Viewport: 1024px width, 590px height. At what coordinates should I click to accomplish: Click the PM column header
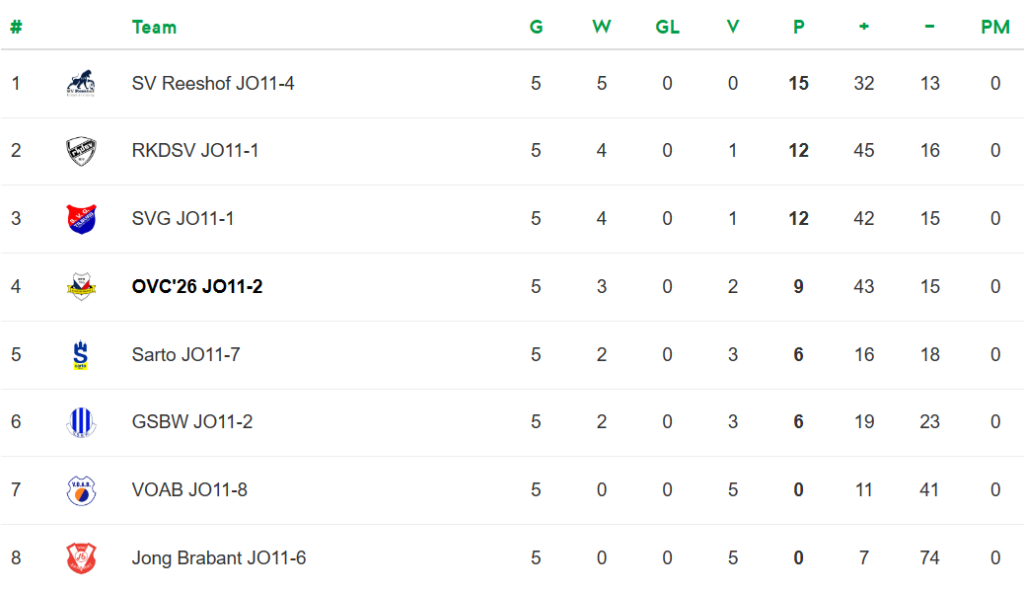(995, 27)
